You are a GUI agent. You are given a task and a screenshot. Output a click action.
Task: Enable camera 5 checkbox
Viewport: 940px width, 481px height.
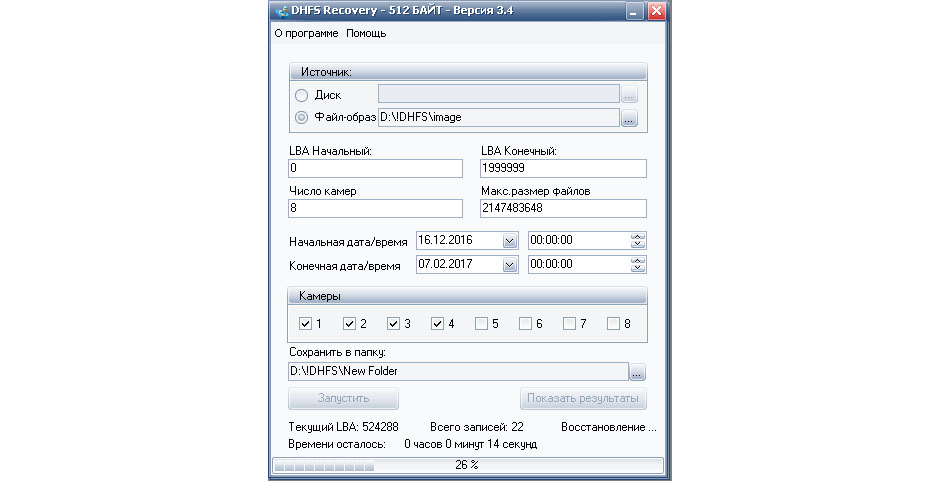(482, 323)
